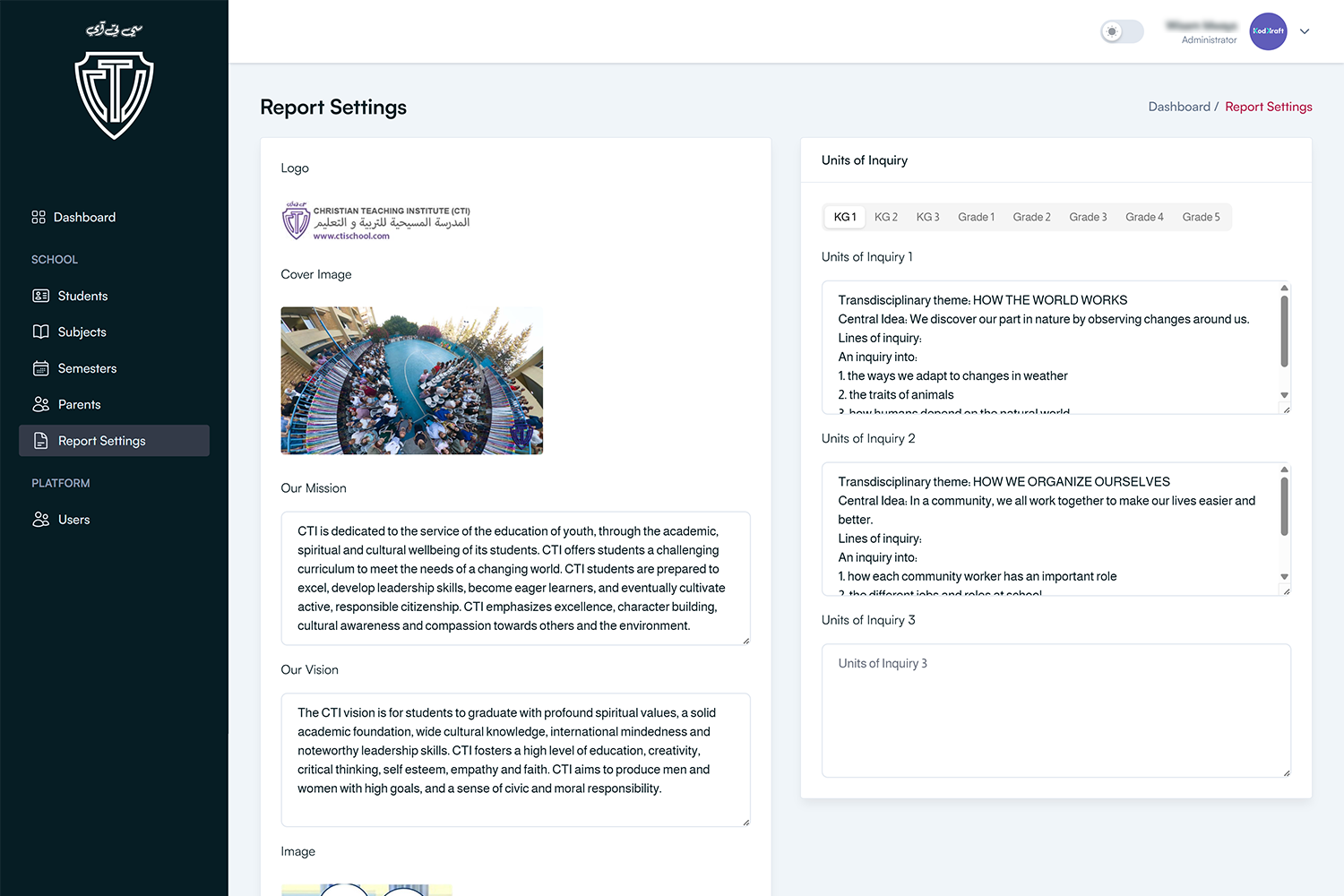Click the Semesters calendar icon
The height and width of the screenshot is (896, 1344).
[x=41, y=368]
